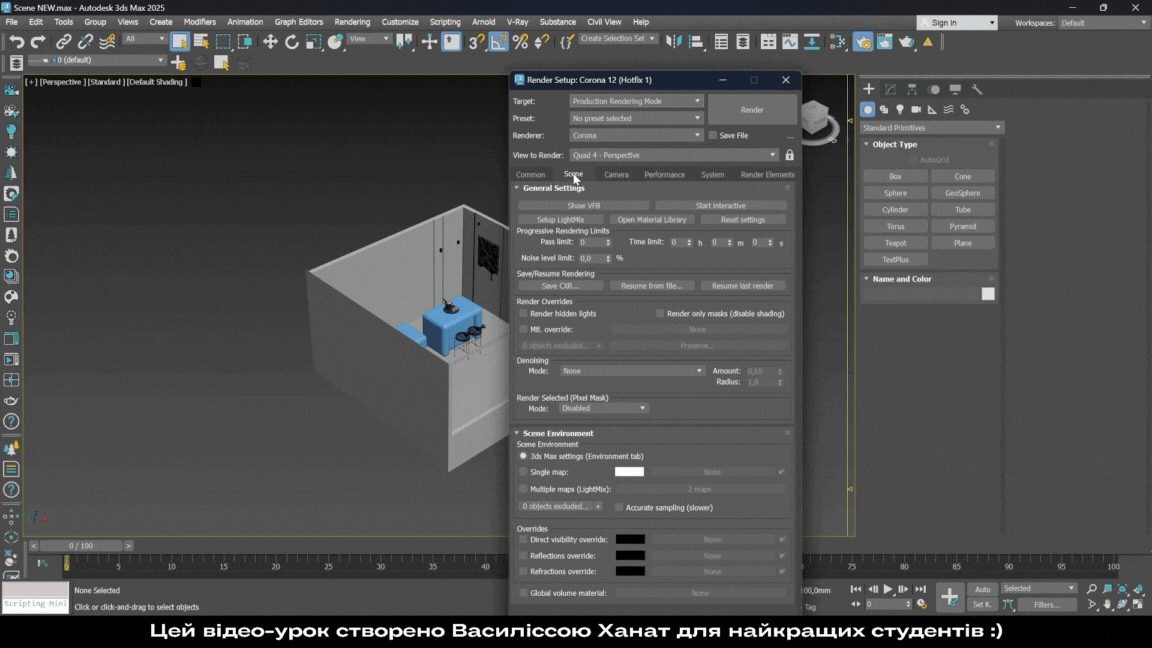Open the Rendering menu
Viewport: 1152px width, 648px height.
(x=352, y=22)
